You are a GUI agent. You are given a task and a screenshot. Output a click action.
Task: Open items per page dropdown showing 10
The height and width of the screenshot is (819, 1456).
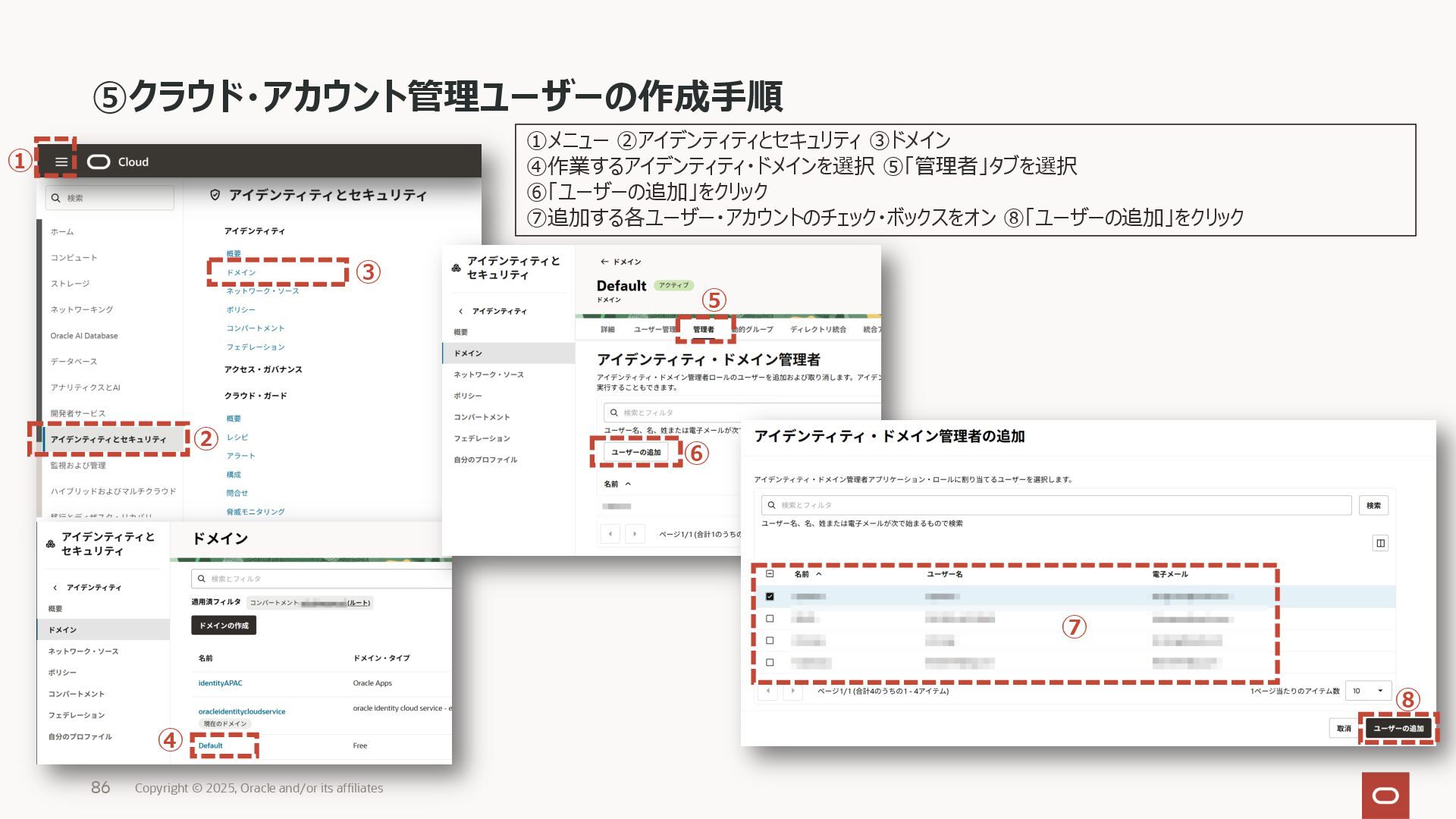click(x=1369, y=691)
